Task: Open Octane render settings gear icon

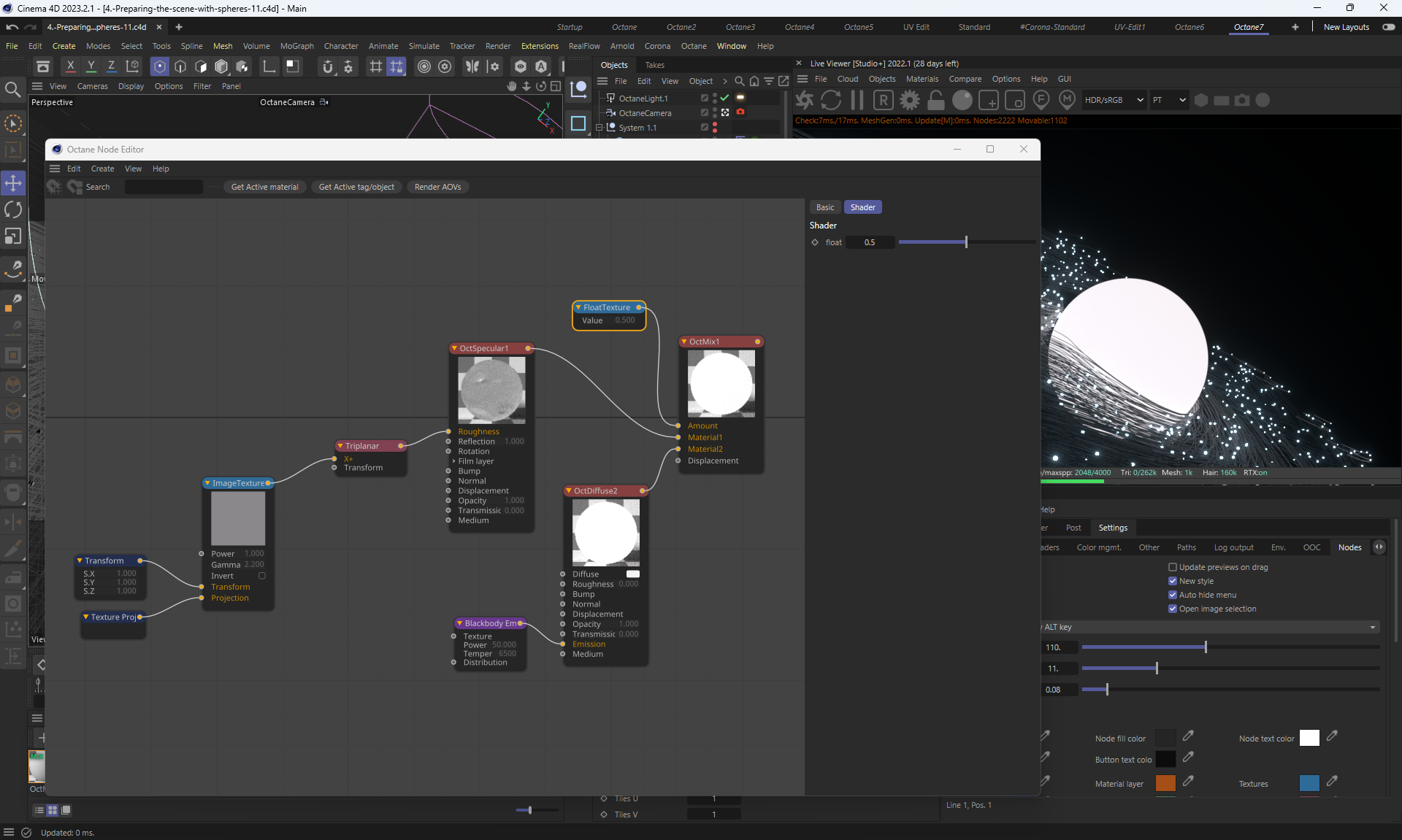Action: (910, 100)
